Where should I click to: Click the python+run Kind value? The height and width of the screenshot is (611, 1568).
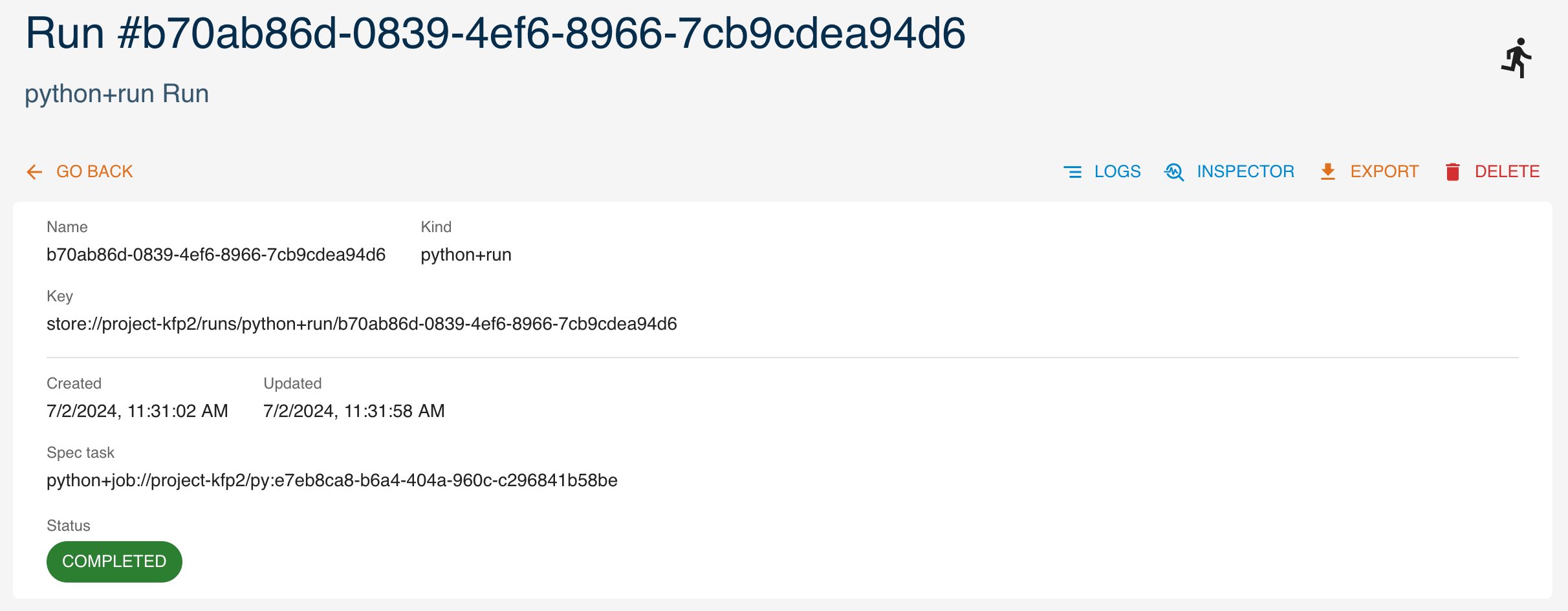[x=466, y=255]
